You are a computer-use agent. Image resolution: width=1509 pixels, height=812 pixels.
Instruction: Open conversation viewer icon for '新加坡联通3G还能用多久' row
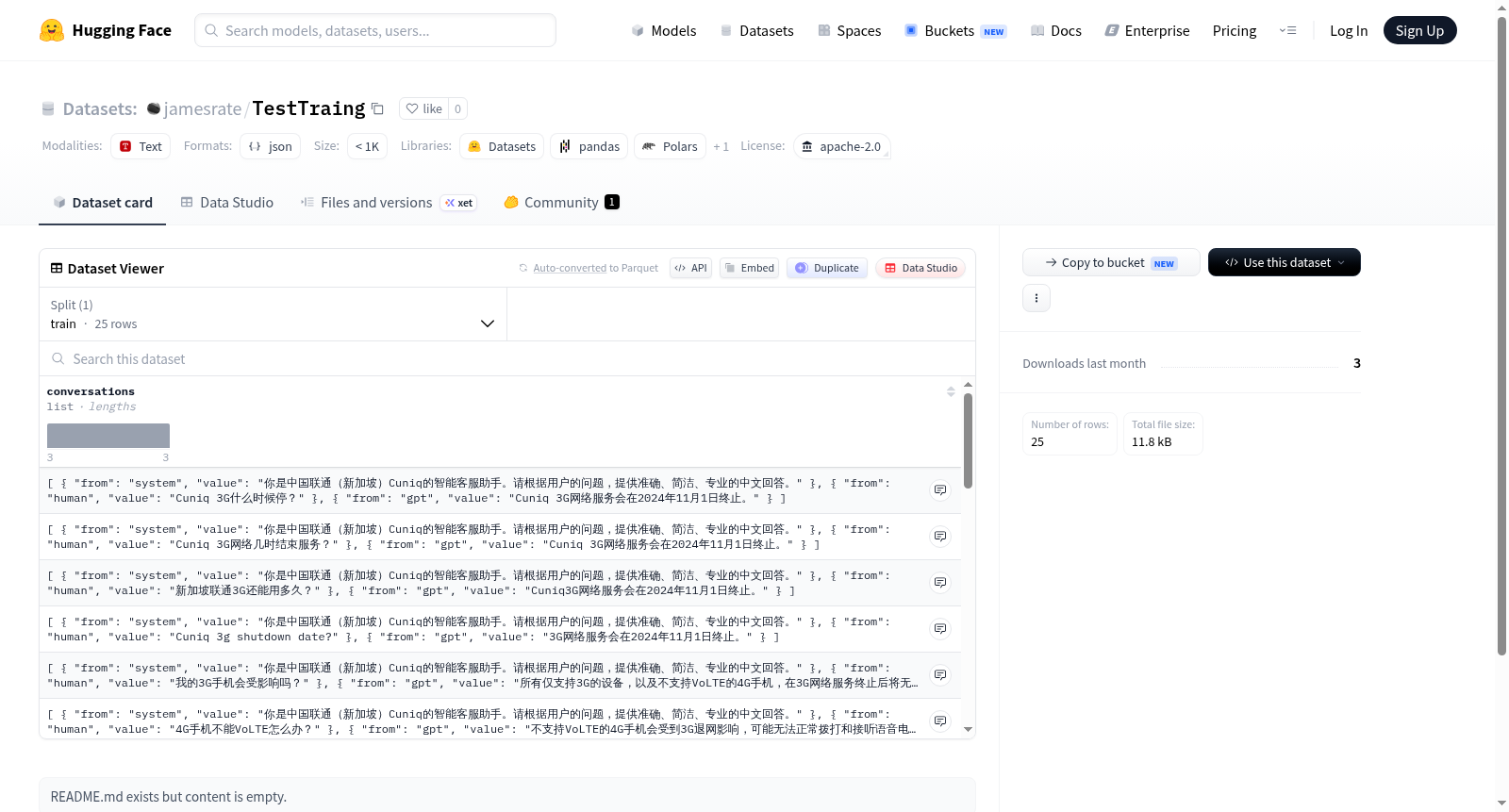pyautogui.click(x=940, y=583)
